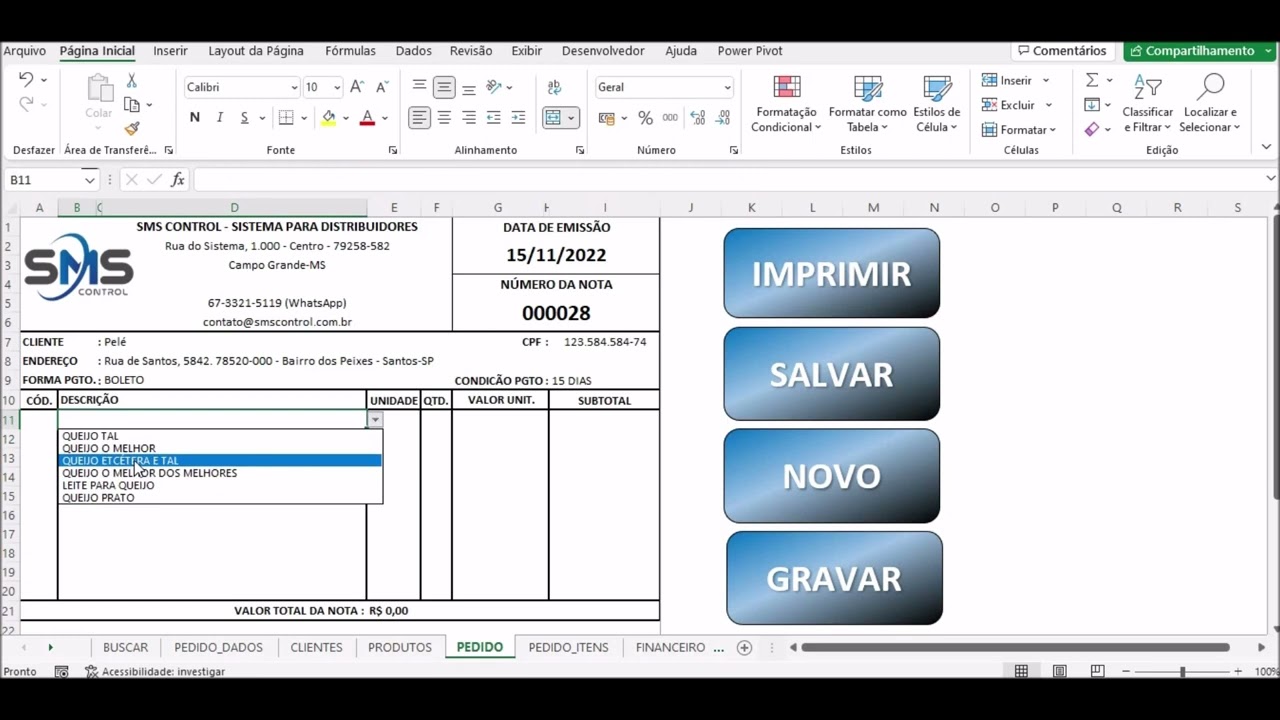Image resolution: width=1280 pixels, height=720 pixels.
Task: Click the thousands separator 000 icon
Action: click(670, 118)
